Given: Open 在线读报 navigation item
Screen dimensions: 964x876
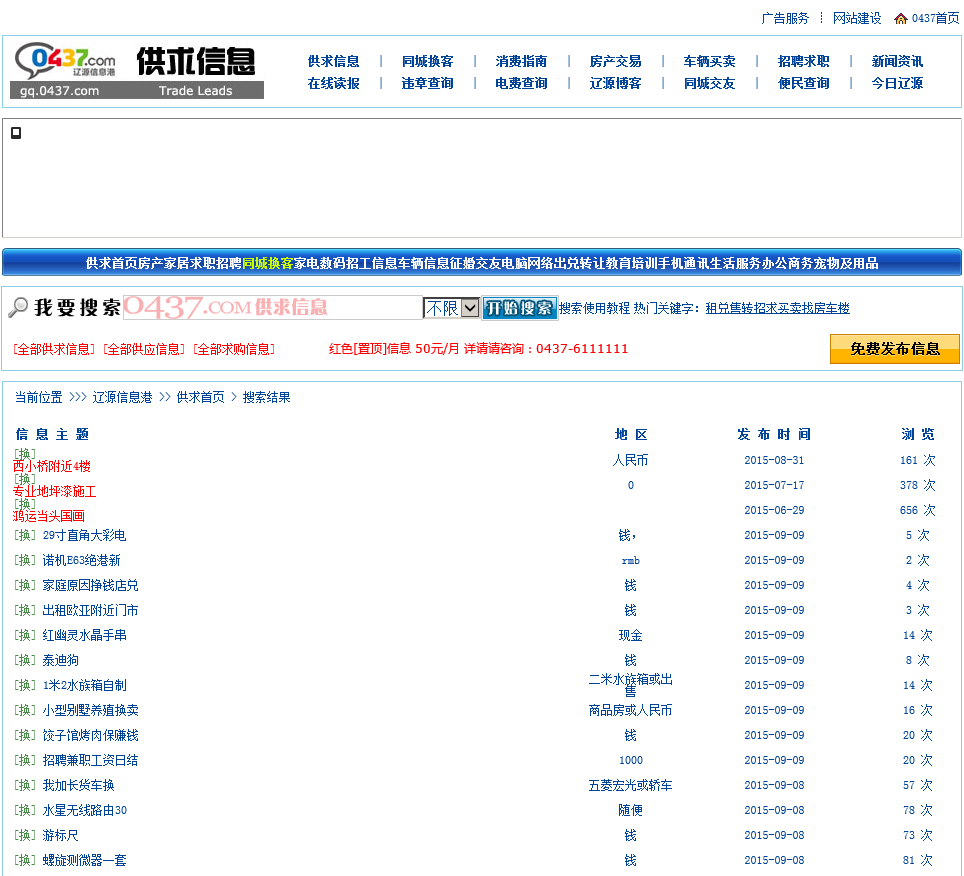Looking at the screenshot, I should 333,83.
